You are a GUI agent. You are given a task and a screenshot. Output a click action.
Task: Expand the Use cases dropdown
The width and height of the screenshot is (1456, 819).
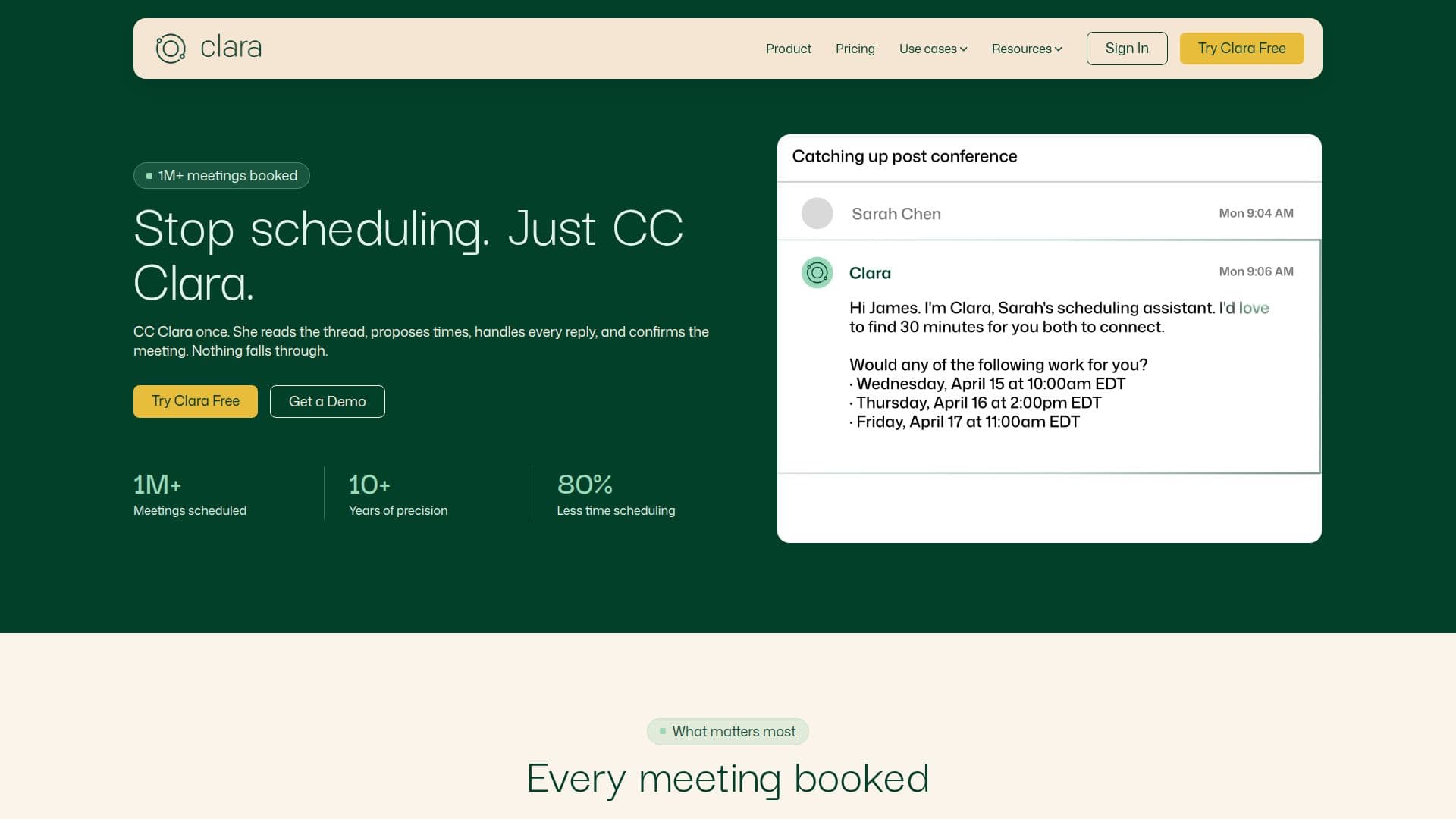click(933, 49)
